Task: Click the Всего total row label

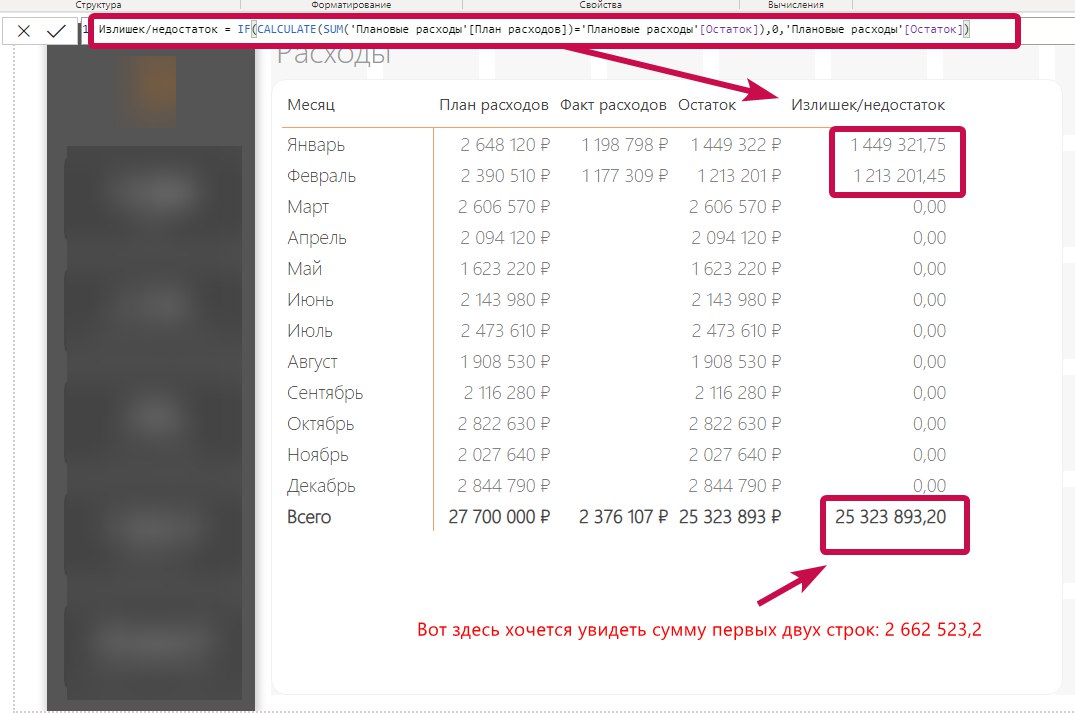Action: pos(309,517)
